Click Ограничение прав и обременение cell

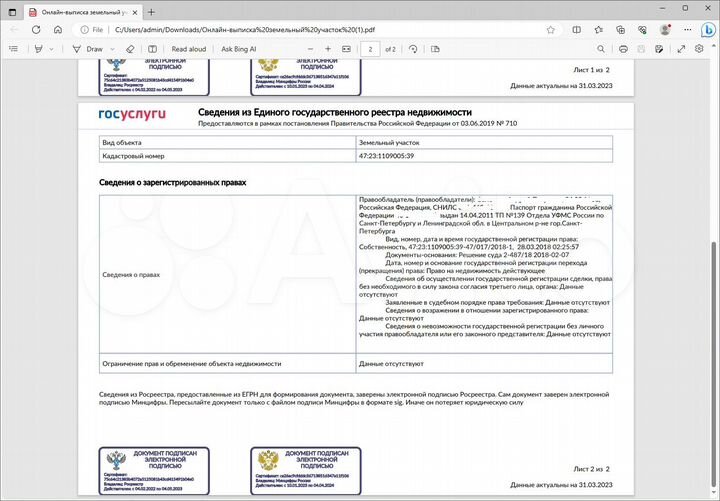click(227, 363)
